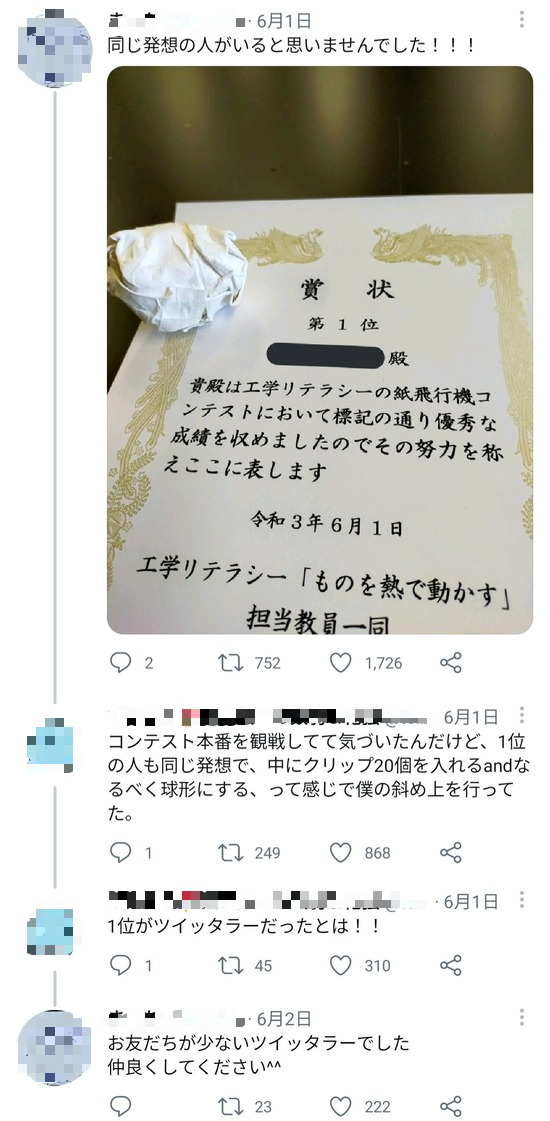Like the tweet with 1,726 likes
The width and height of the screenshot is (550, 1121).
340,663
